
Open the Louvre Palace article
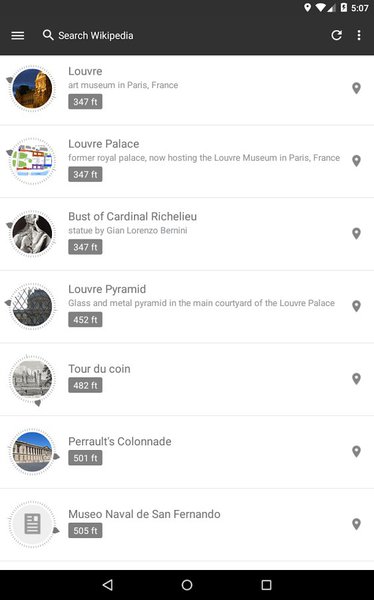point(104,144)
